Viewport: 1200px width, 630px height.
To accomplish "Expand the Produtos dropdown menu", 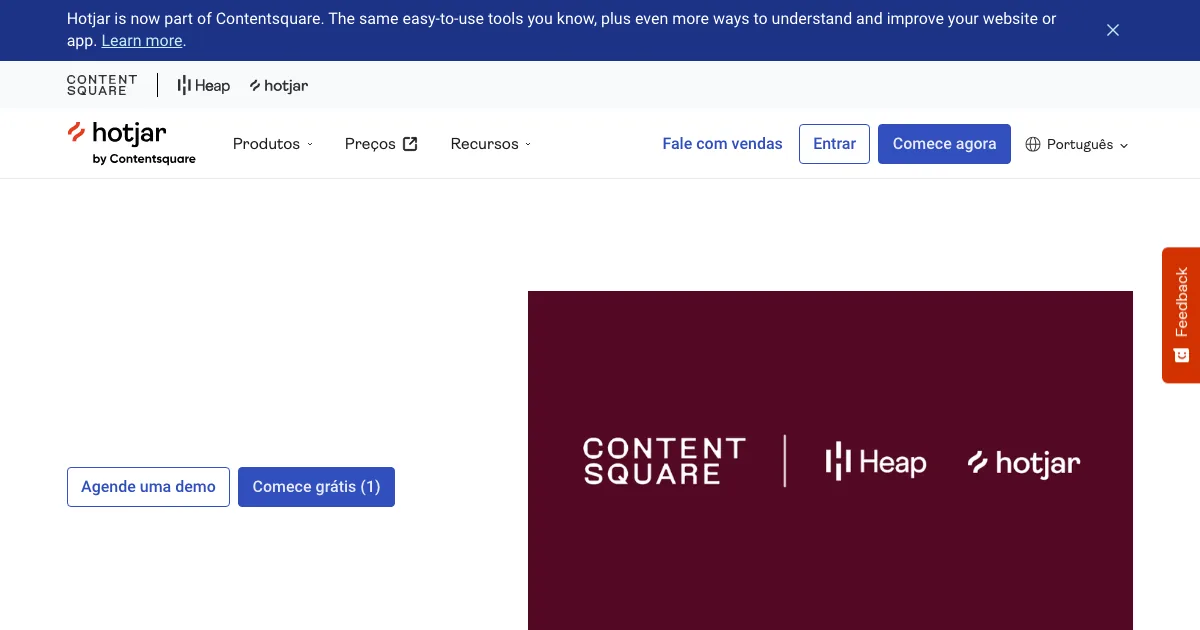I will (272, 144).
